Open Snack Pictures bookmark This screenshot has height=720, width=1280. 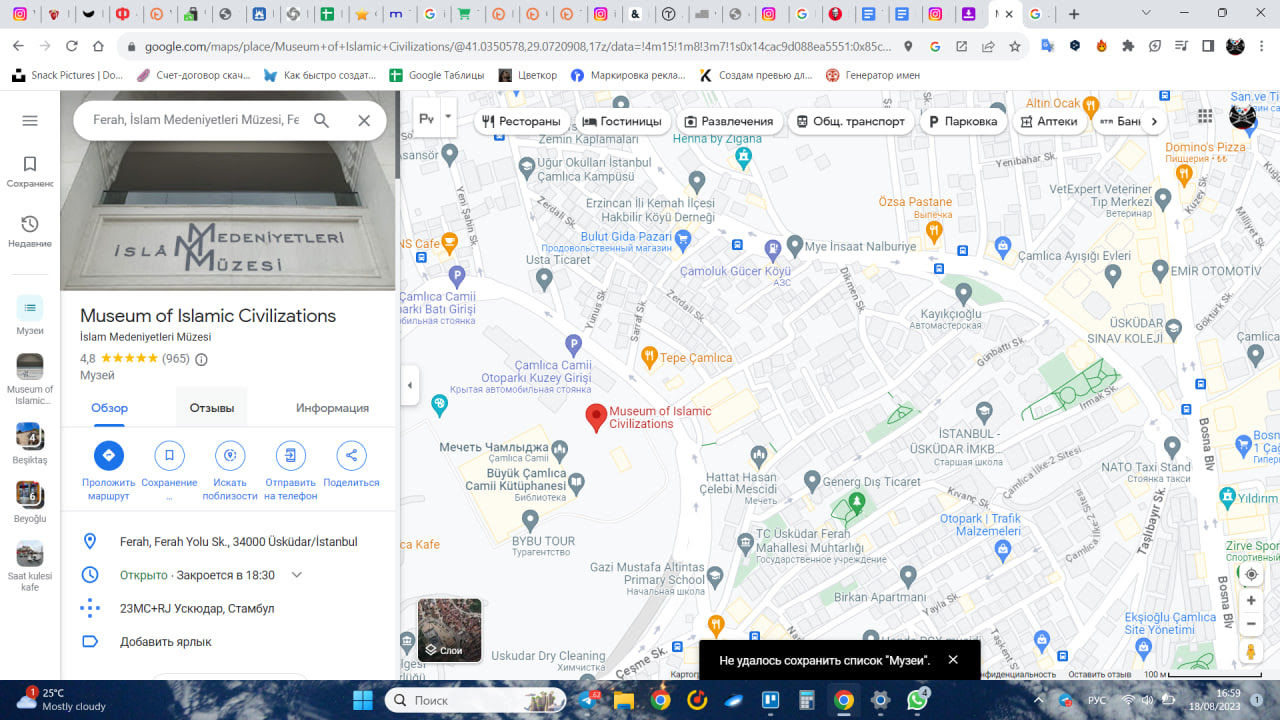coord(68,75)
